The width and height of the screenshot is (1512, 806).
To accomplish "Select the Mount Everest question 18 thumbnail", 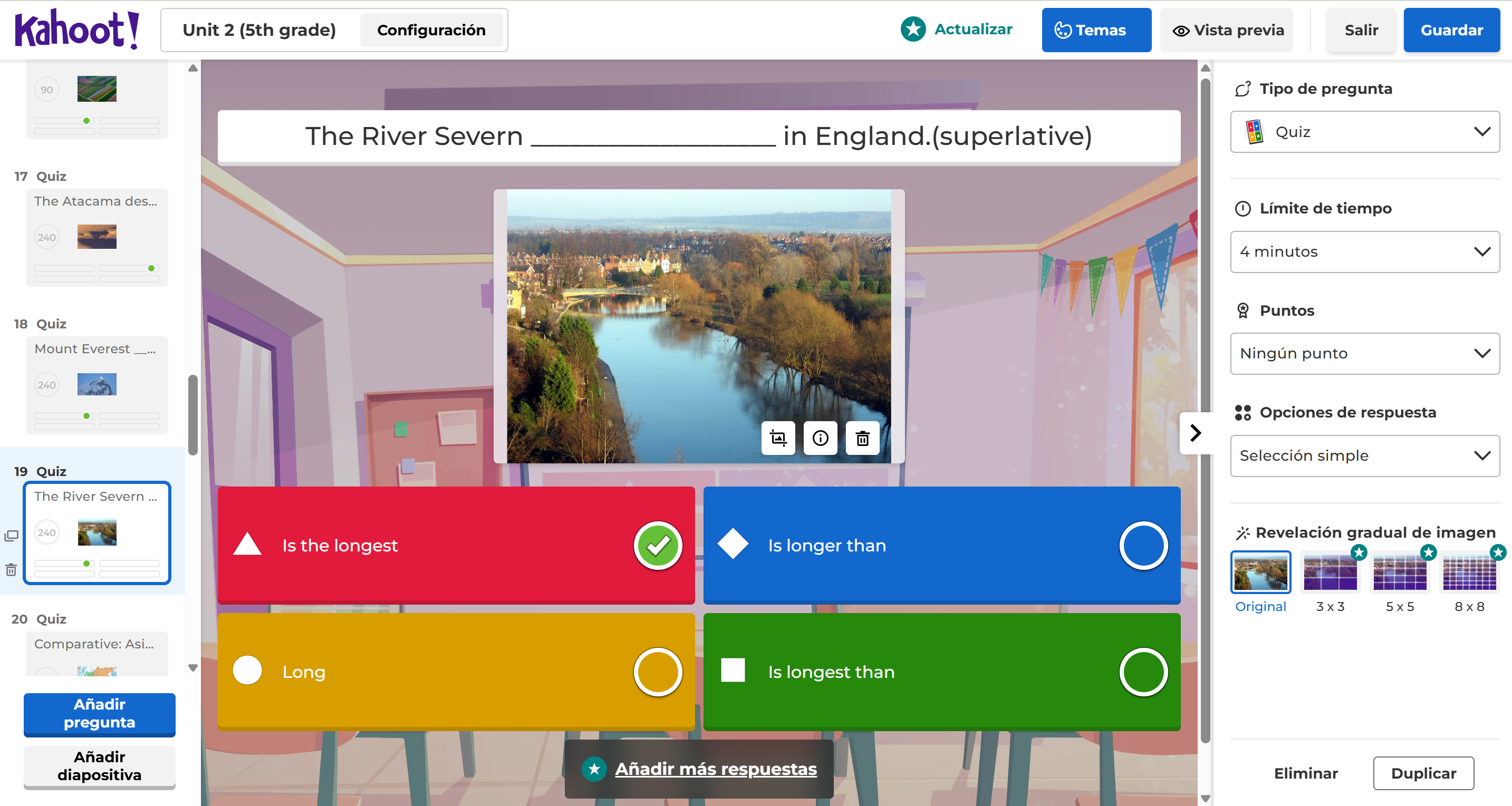I will 97,384.
